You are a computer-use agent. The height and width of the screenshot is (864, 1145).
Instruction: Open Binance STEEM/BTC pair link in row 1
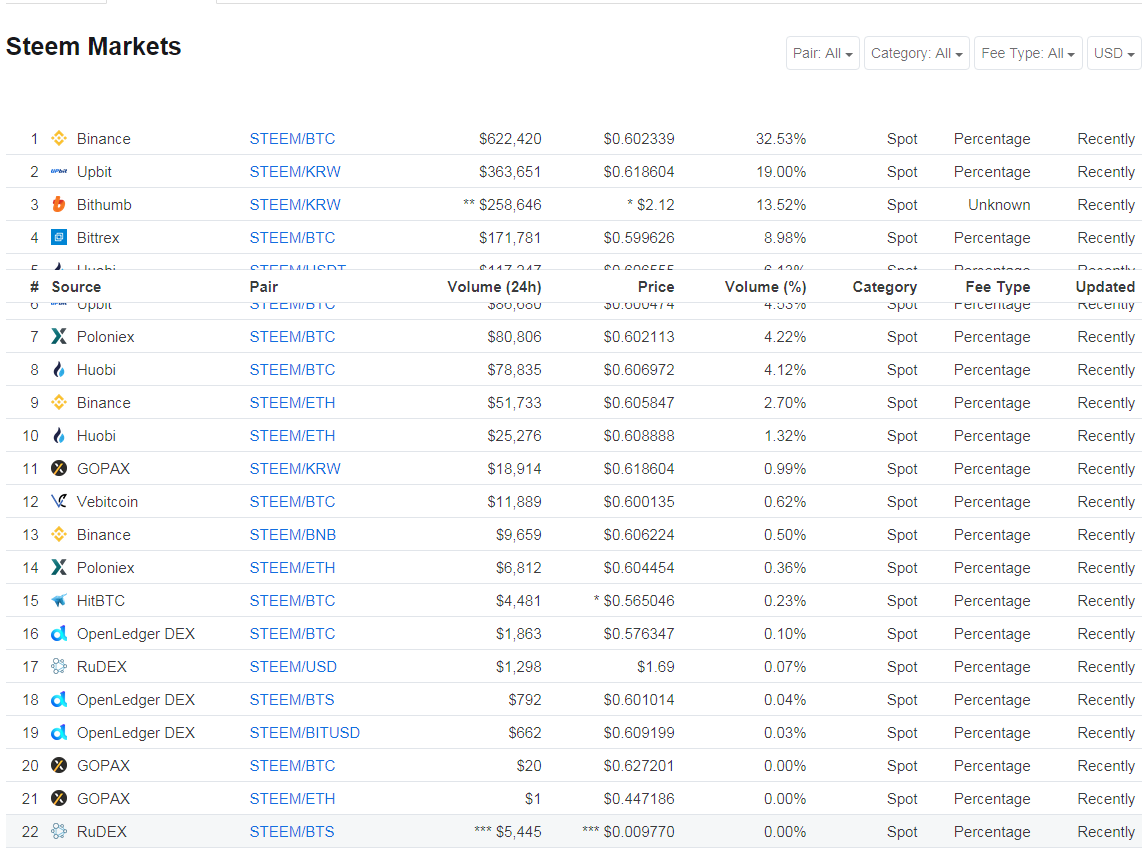[292, 139]
